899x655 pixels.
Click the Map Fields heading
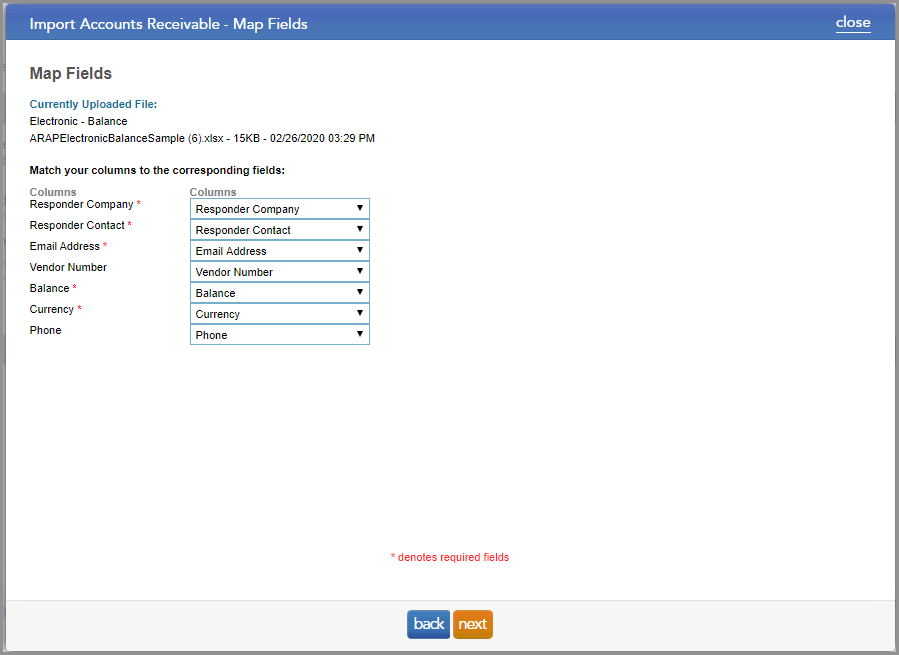click(x=70, y=73)
